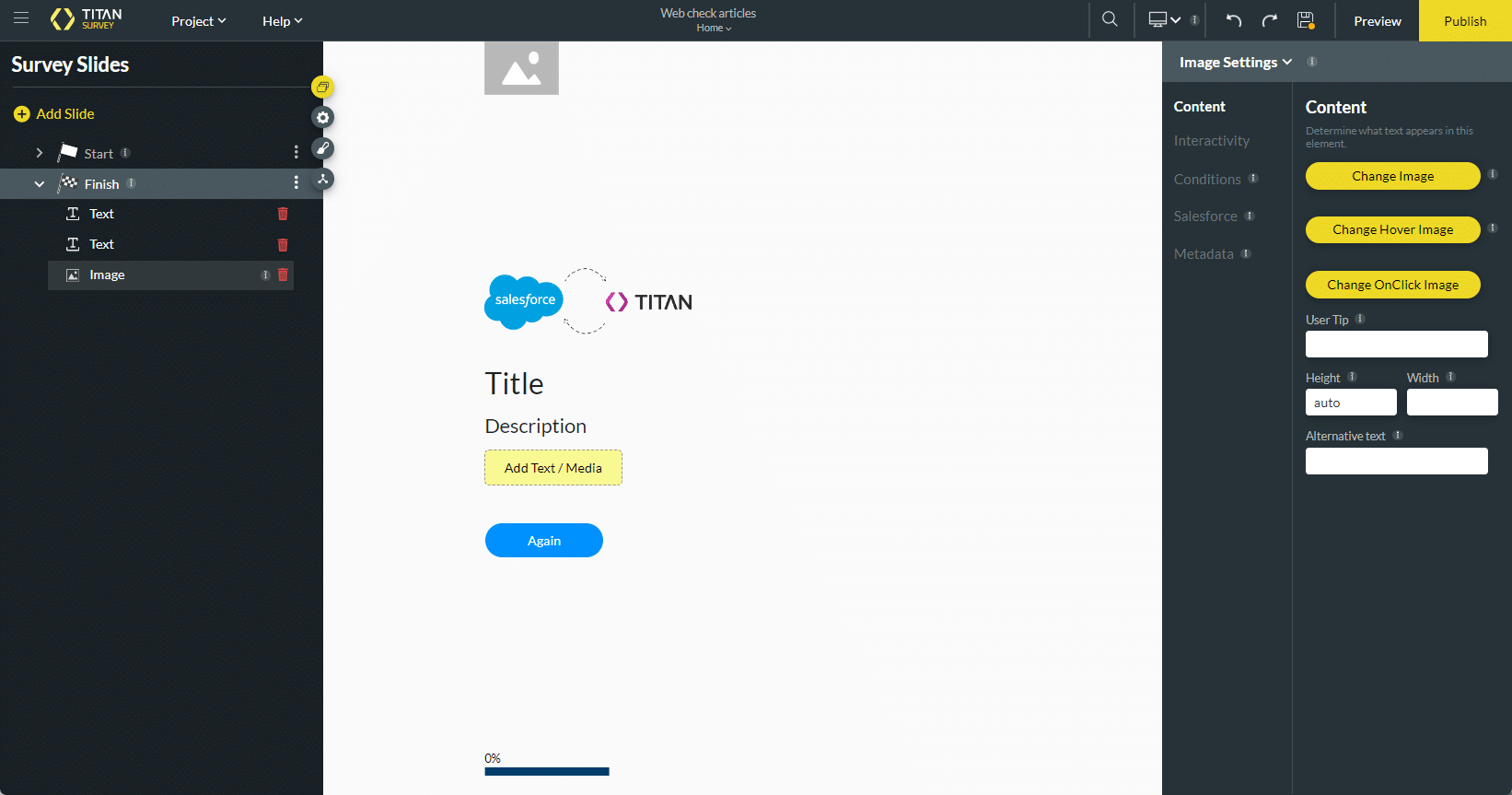The height and width of the screenshot is (795, 1512).
Task: Switch to the Metadata tab
Action: pyautogui.click(x=1204, y=253)
